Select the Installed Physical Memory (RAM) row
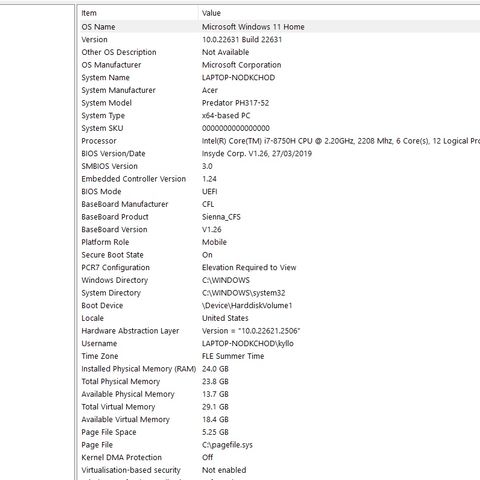This screenshot has height=480, width=480. click(279, 369)
